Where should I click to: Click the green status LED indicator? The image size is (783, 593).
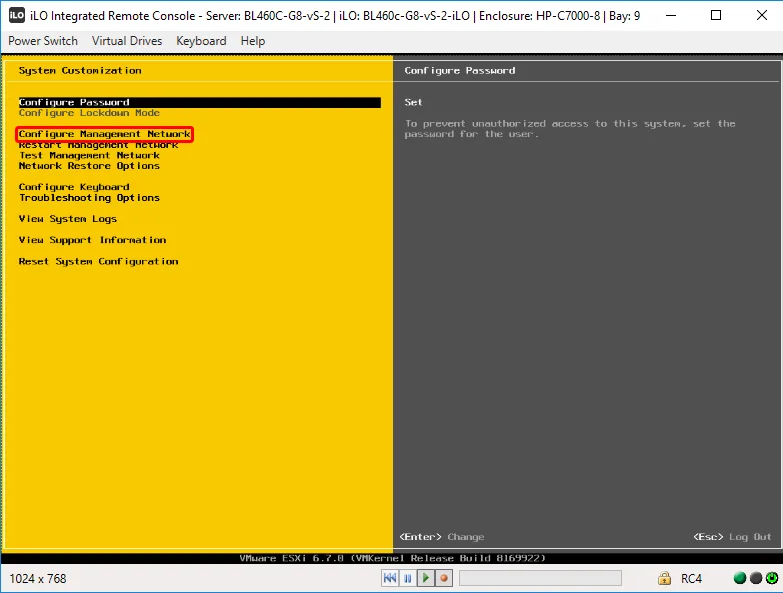pyautogui.click(x=740, y=578)
